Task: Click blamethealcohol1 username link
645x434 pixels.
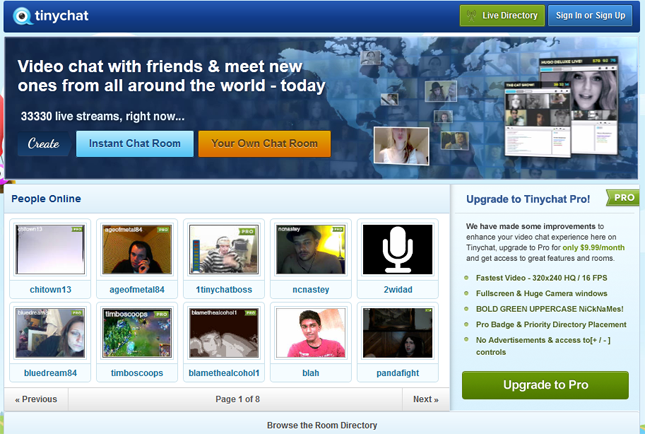Action: tap(223, 373)
